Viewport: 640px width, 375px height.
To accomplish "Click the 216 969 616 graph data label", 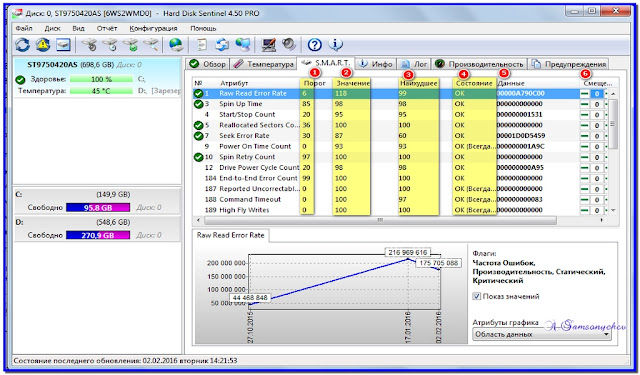I will click(x=408, y=253).
